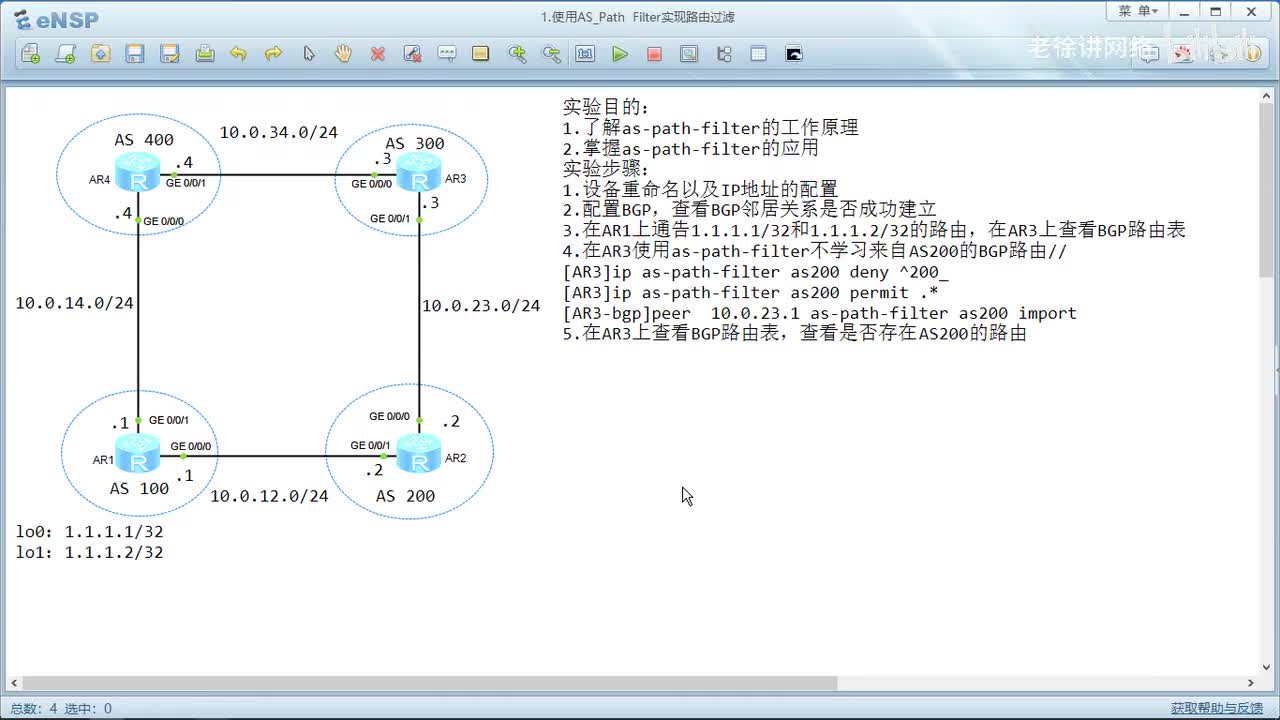This screenshot has width=1280, height=720.
Task: Click the line 'ip as-path-filter as200 deny ^200_'
Action: tap(755, 272)
